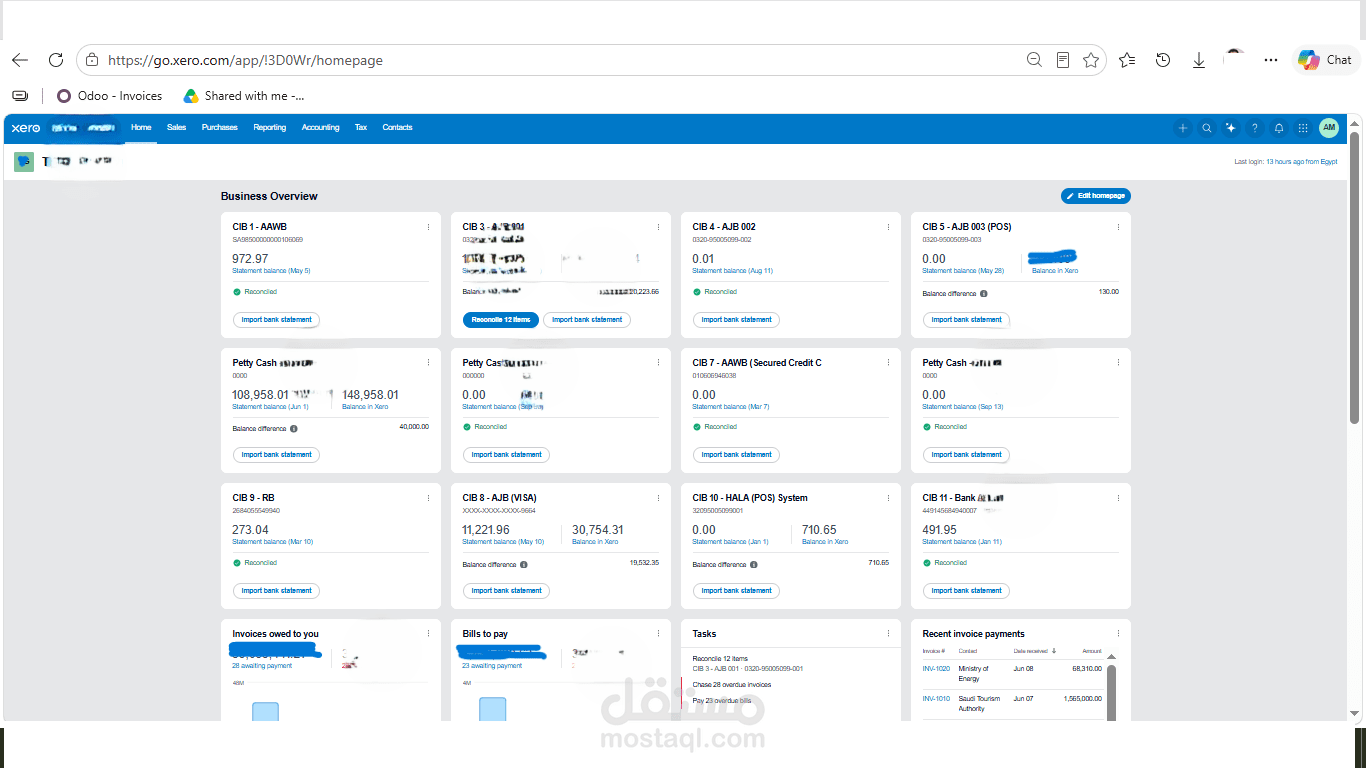Expand options for Recent invoice payments widget
Image resolution: width=1366 pixels, height=768 pixels.
pos(1118,634)
